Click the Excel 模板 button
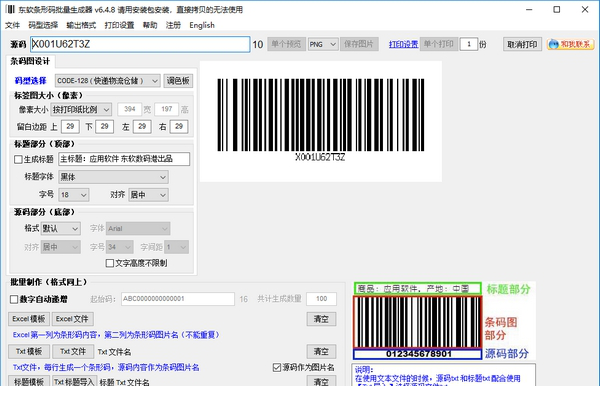This screenshot has width=600, height=401. [29, 319]
